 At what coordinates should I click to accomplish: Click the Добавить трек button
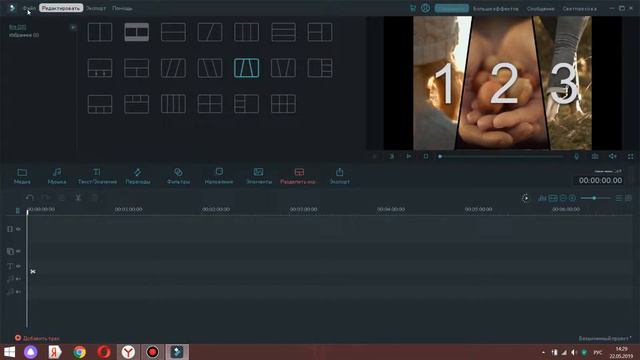[x=37, y=338]
